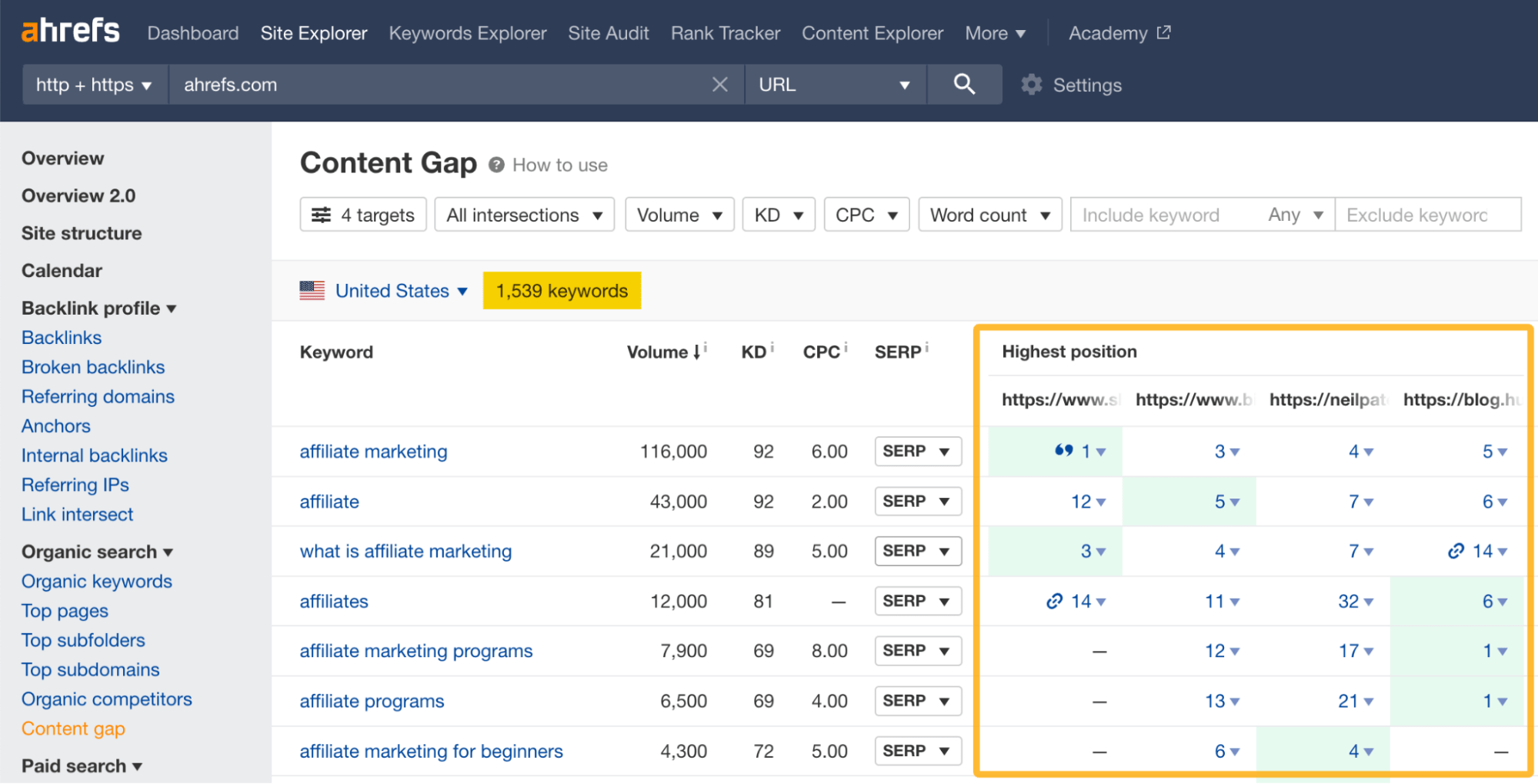Sort by Volume using the descending arrow

[x=696, y=352]
